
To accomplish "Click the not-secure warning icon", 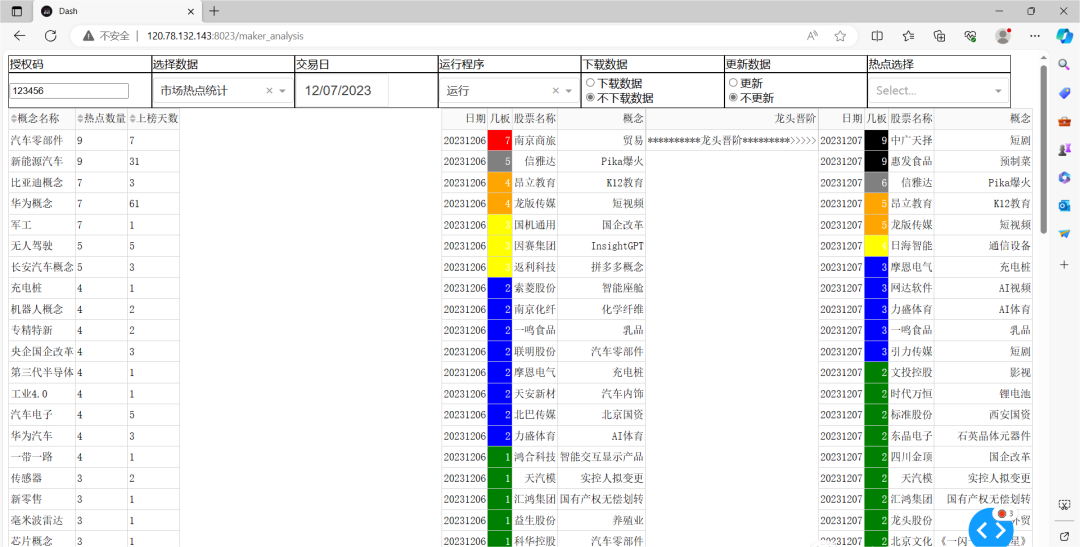I will pos(88,36).
